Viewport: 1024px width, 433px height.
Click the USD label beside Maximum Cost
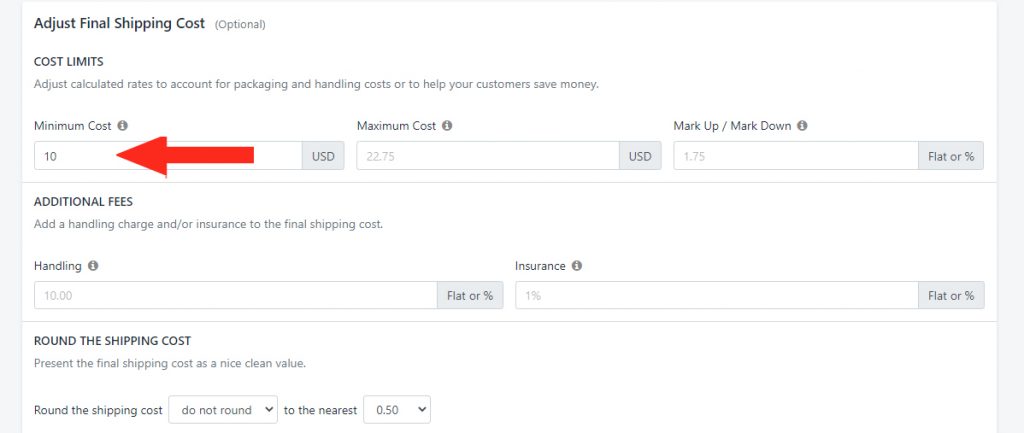(640, 156)
